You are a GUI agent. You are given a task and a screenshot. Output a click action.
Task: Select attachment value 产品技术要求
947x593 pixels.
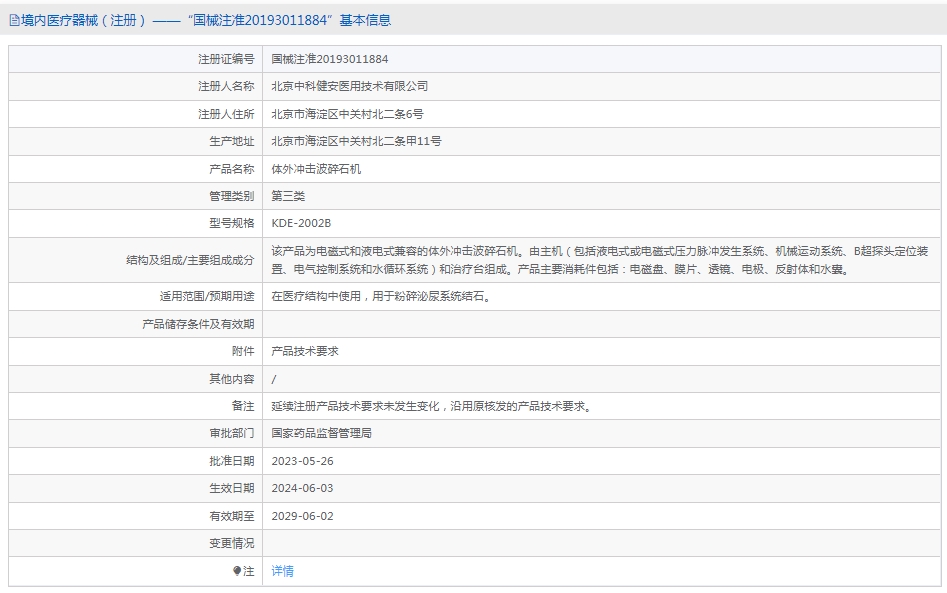pos(305,351)
